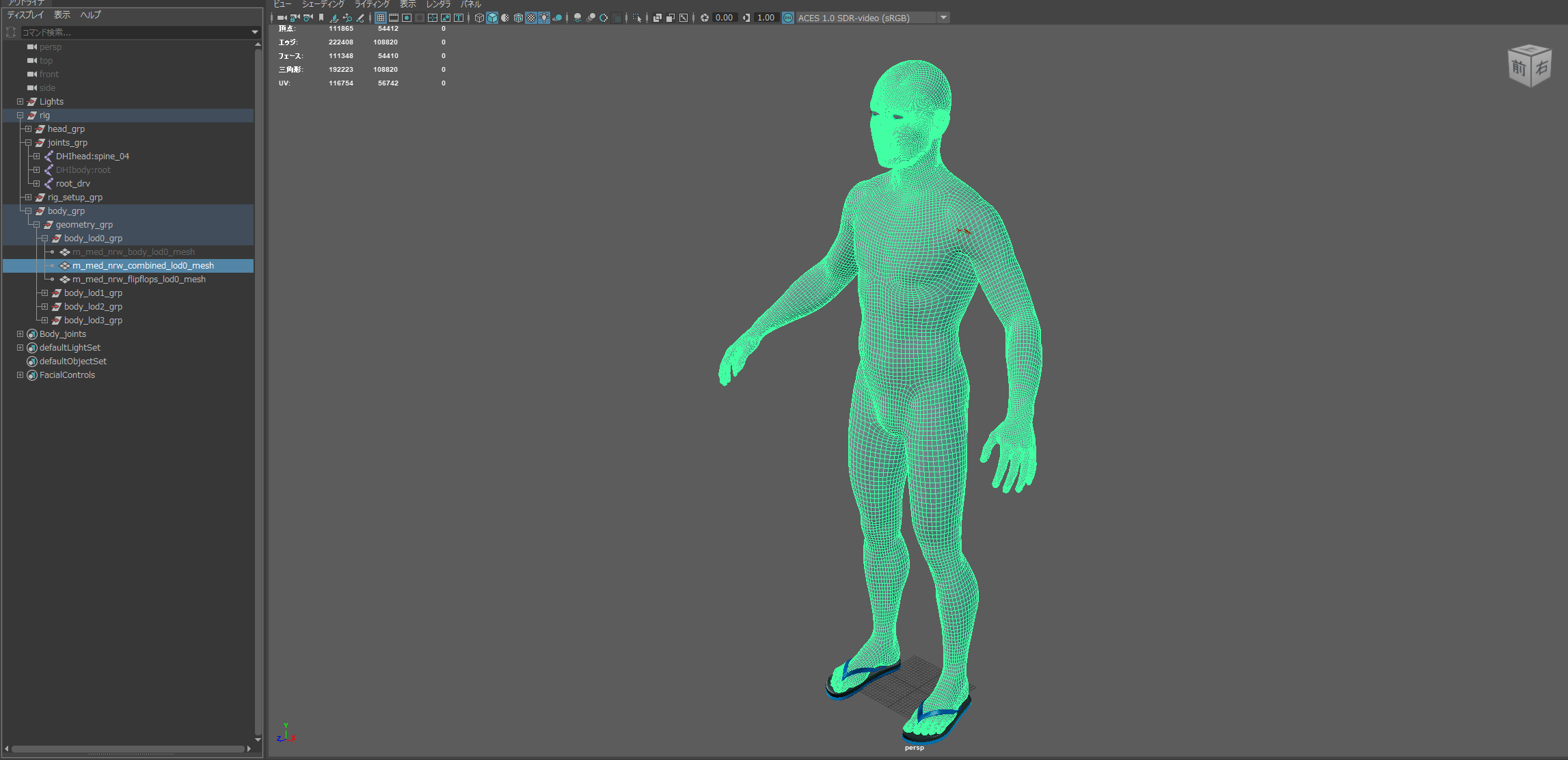Collapse the body_lod0_grp node
Image resolution: width=1568 pixels, height=760 pixels.
click(x=44, y=239)
